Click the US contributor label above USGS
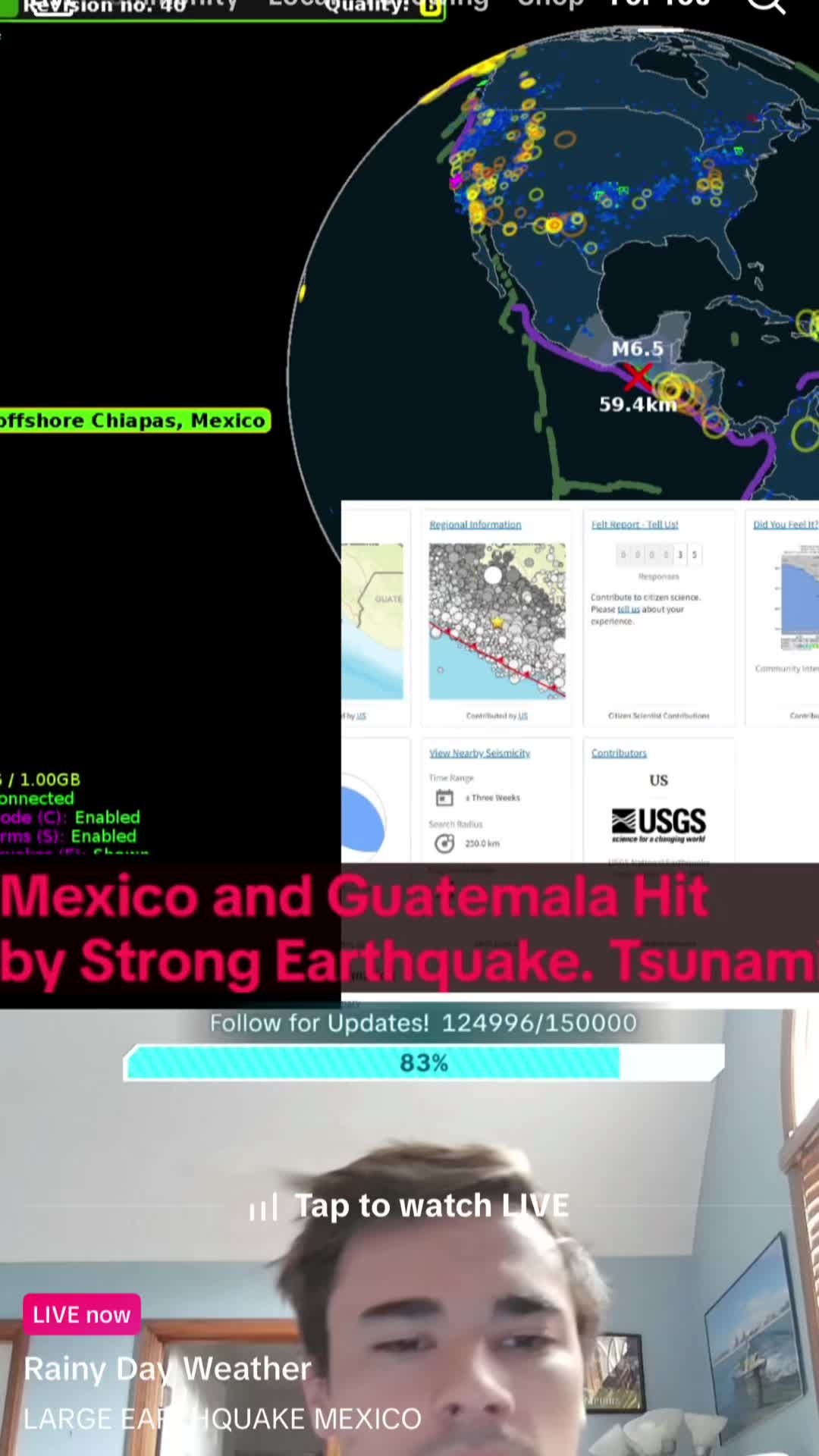Viewport: 819px width, 1456px height. click(x=658, y=780)
